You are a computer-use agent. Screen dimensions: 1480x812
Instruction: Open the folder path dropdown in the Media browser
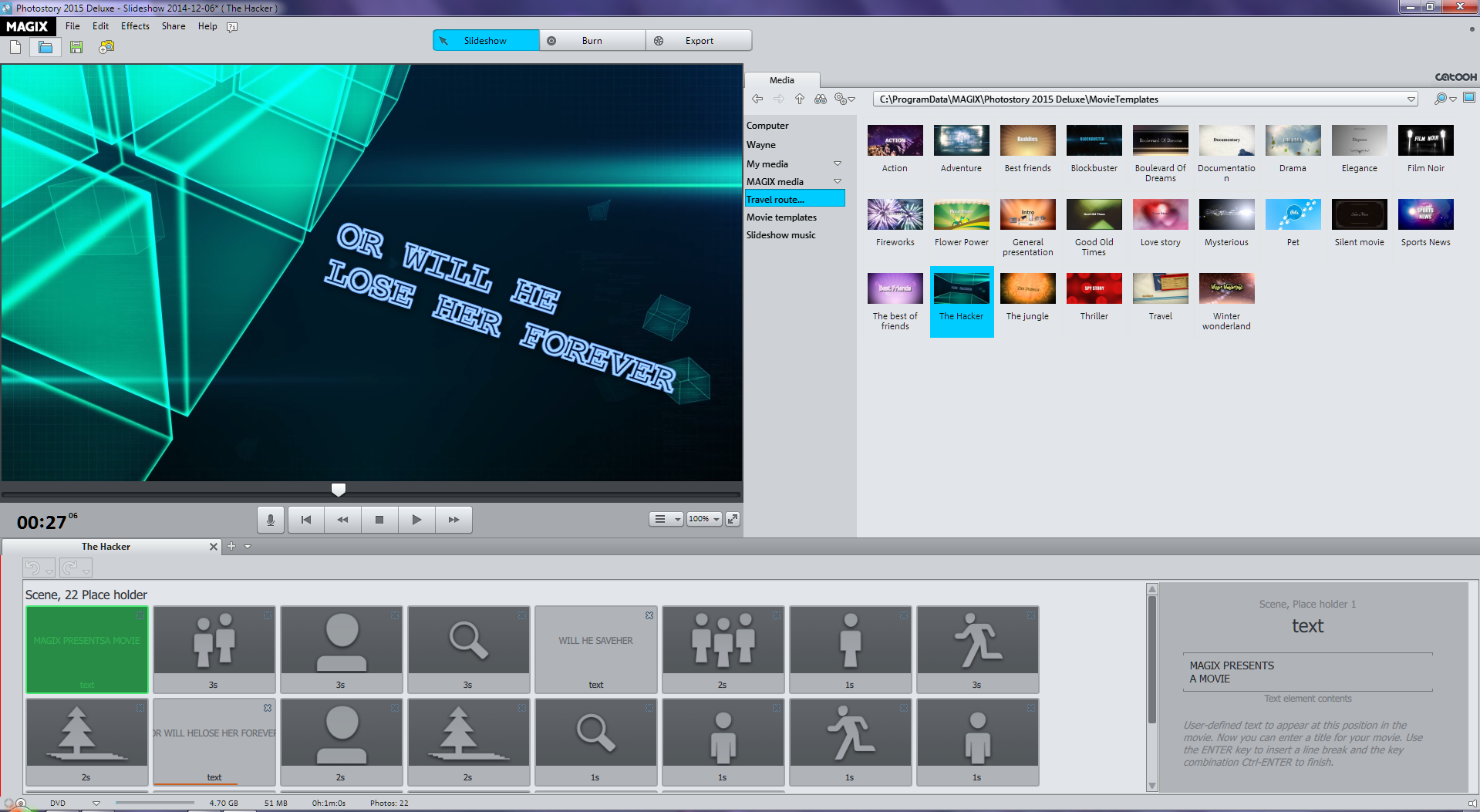click(x=1411, y=99)
